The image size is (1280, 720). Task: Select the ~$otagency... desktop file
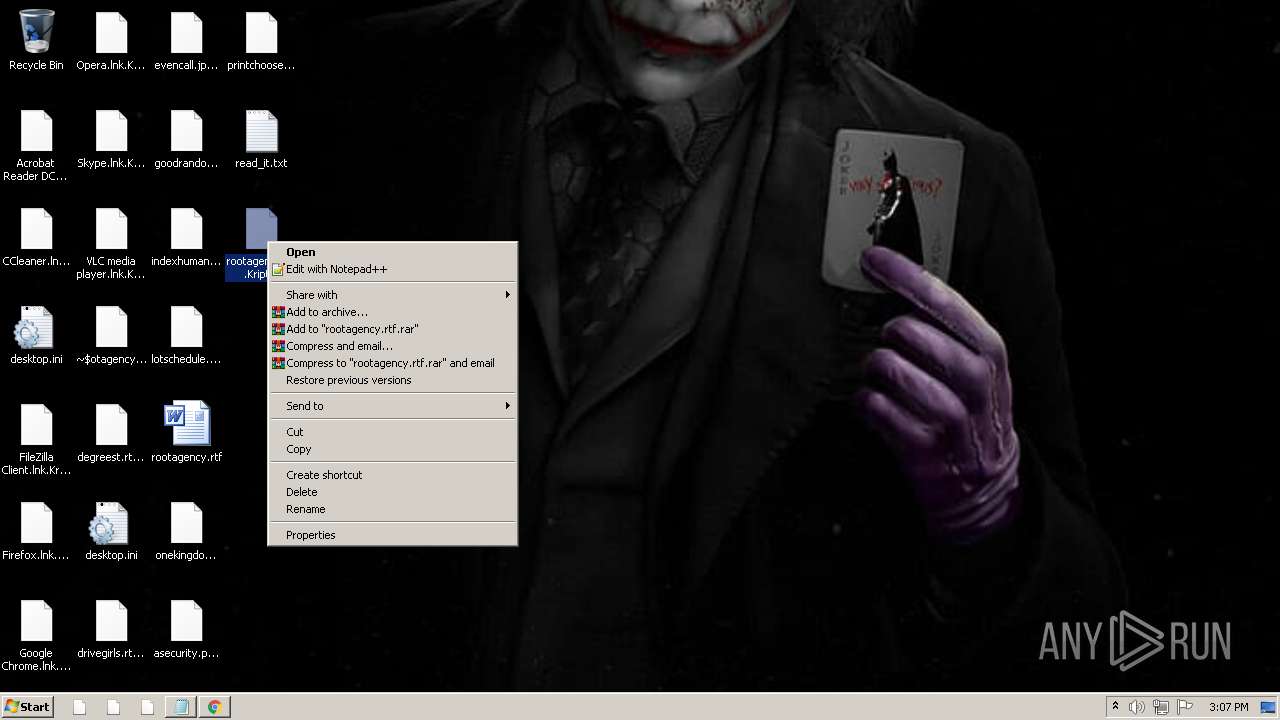[111, 336]
